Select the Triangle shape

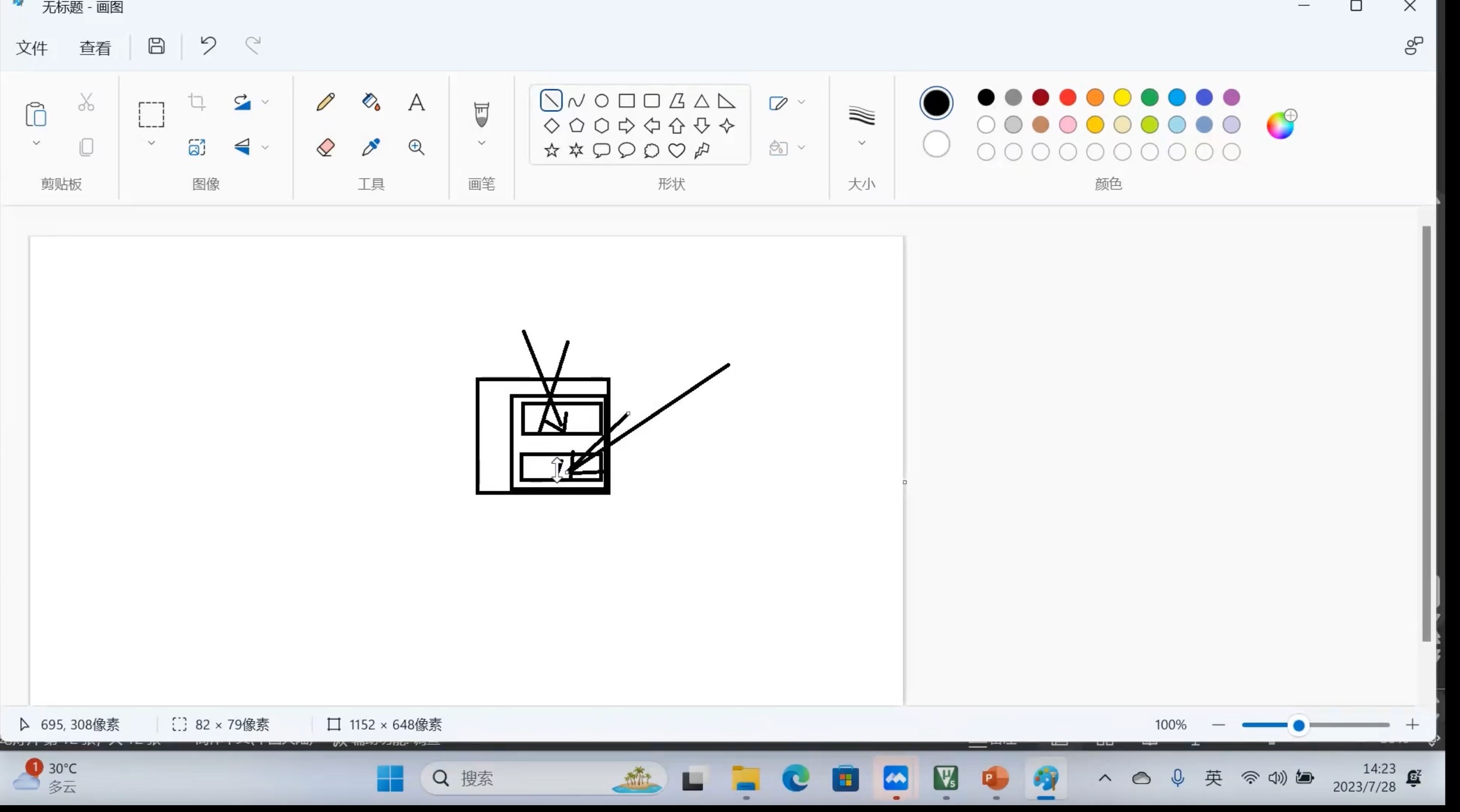click(x=702, y=101)
